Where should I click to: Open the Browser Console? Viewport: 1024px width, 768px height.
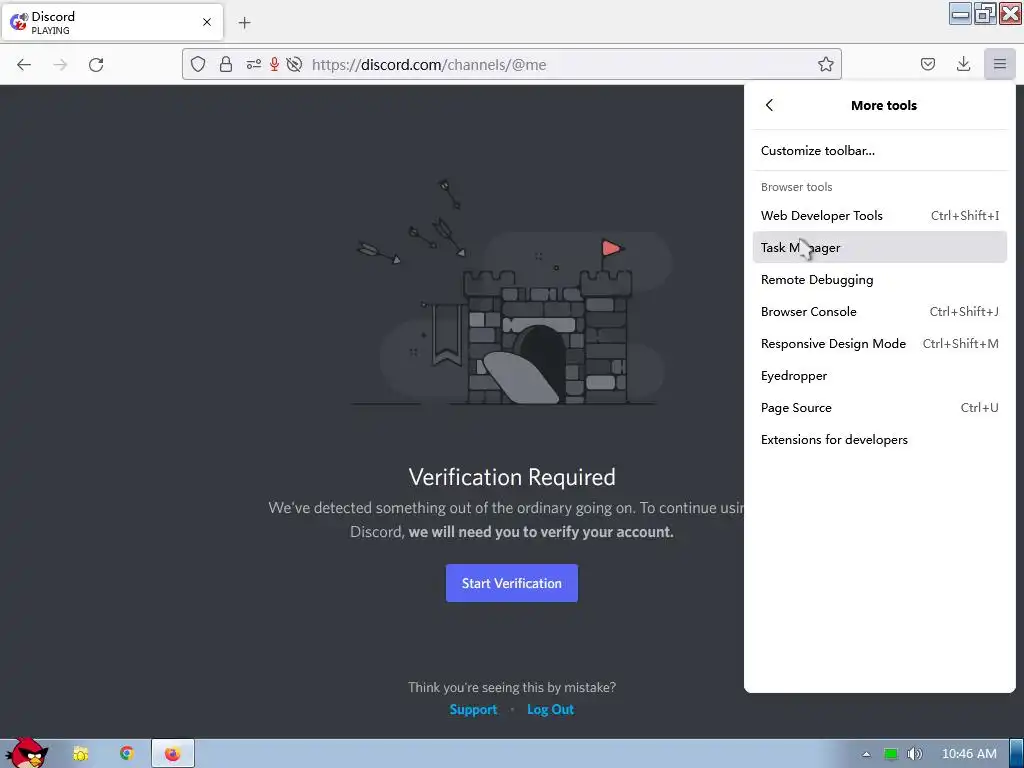(x=880, y=312)
